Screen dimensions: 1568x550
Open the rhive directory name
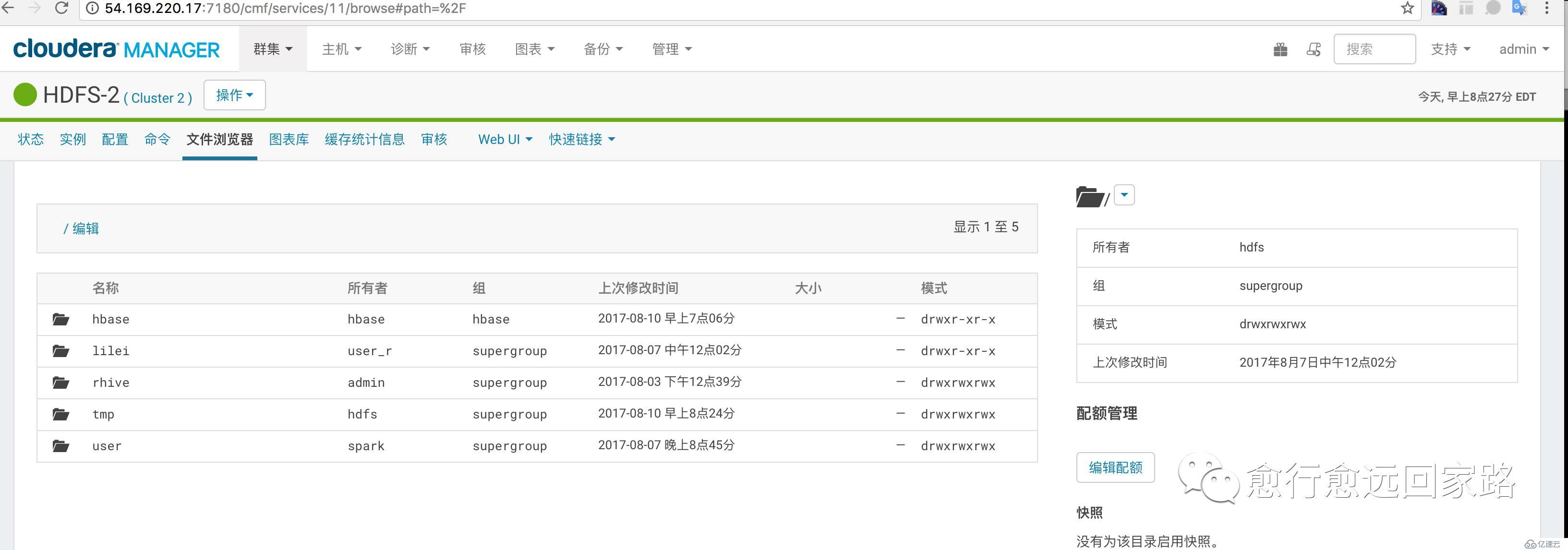[x=111, y=382]
